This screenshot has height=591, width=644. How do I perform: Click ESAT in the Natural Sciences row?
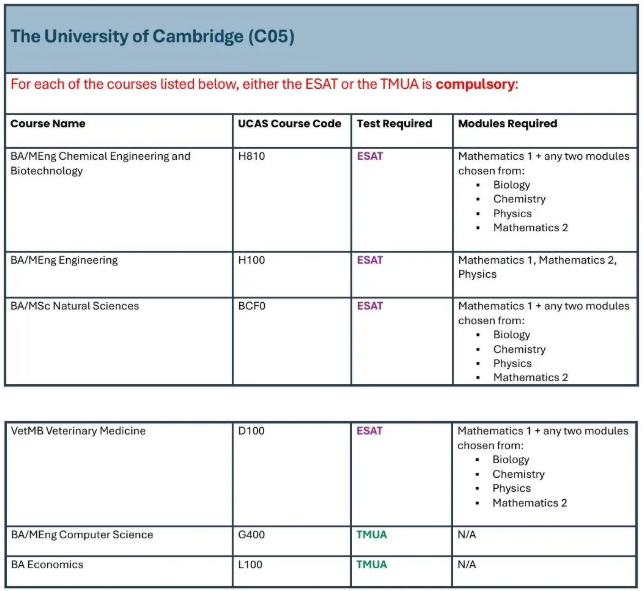[x=370, y=306]
